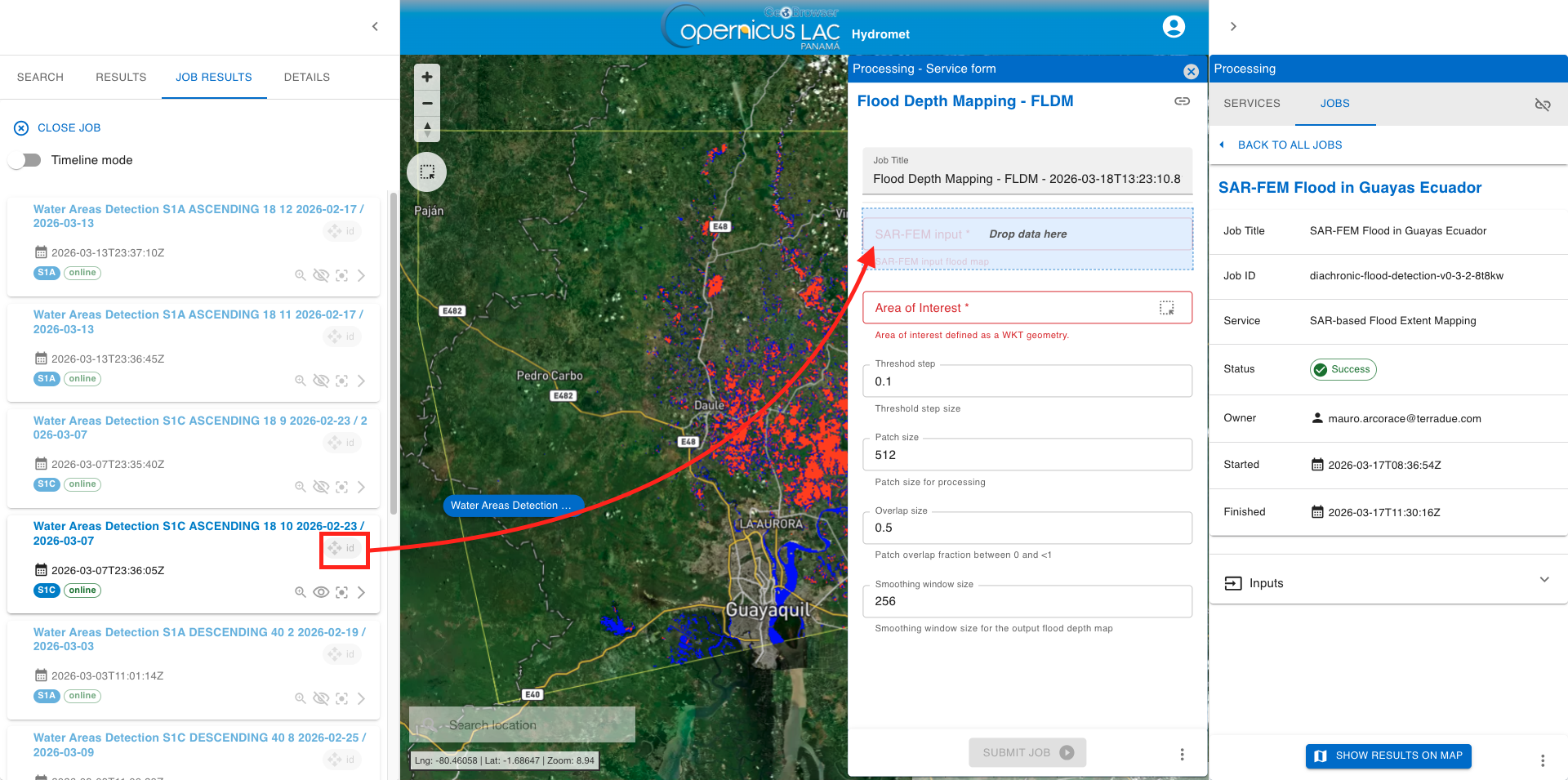Show the S1A ASCENDING 18 12 layer
The image size is (1568, 780).
[x=321, y=275]
